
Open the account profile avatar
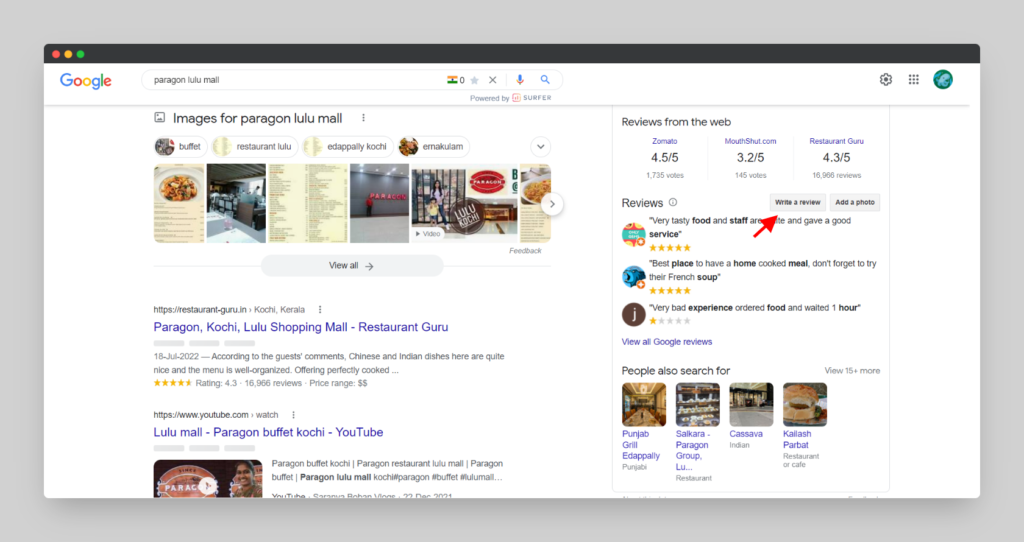click(942, 80)
